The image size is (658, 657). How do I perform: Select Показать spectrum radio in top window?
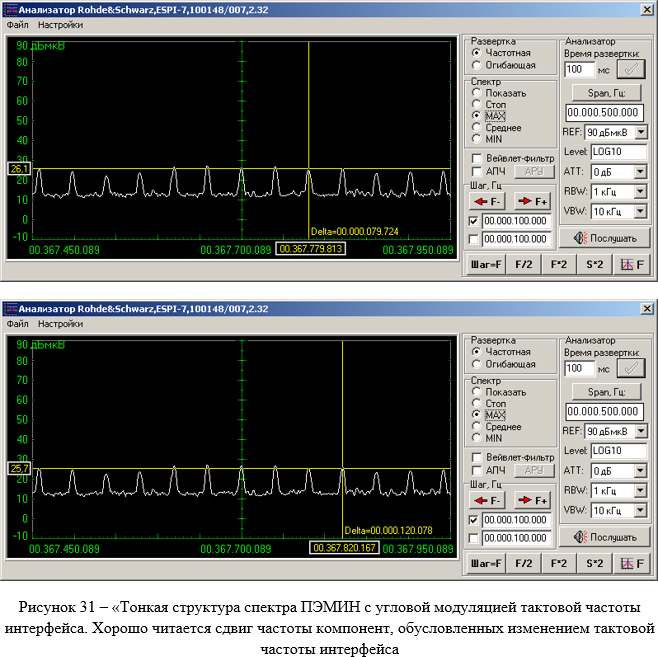[476, 93]
